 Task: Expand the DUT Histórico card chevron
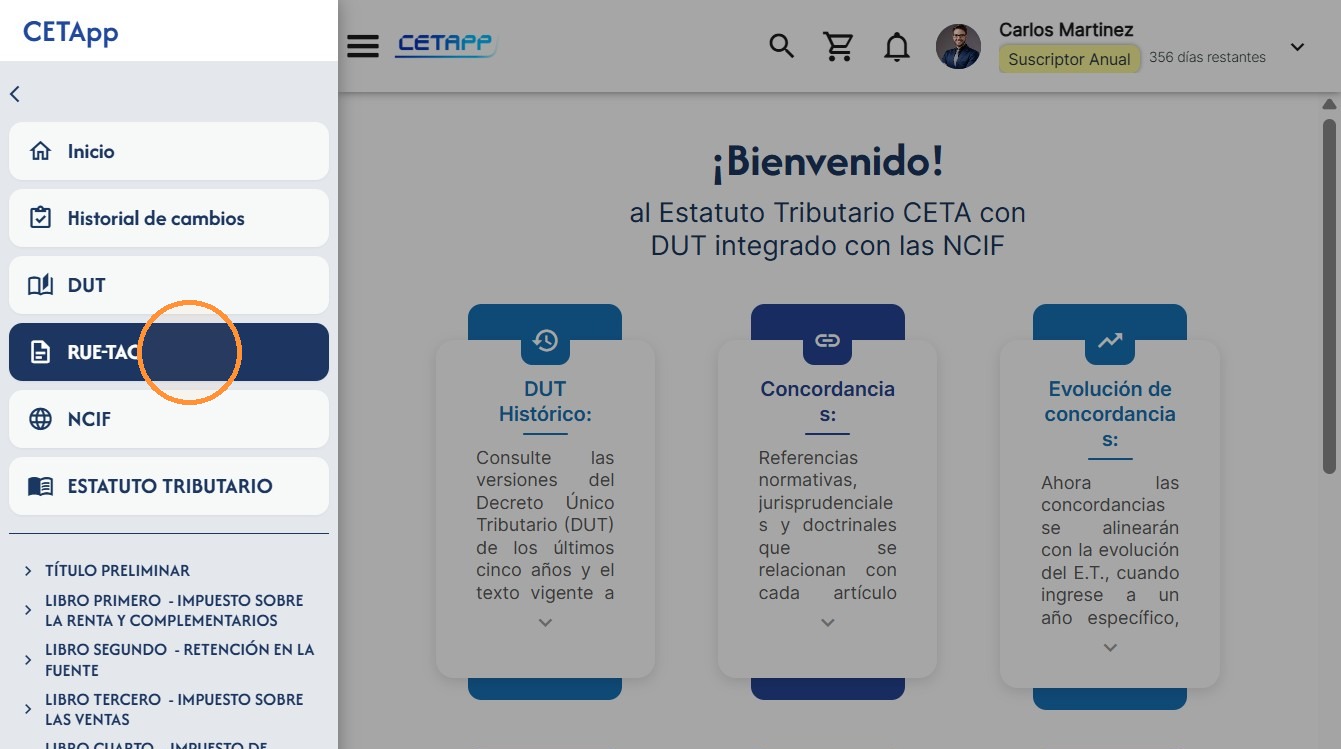[x=545, y=622]
